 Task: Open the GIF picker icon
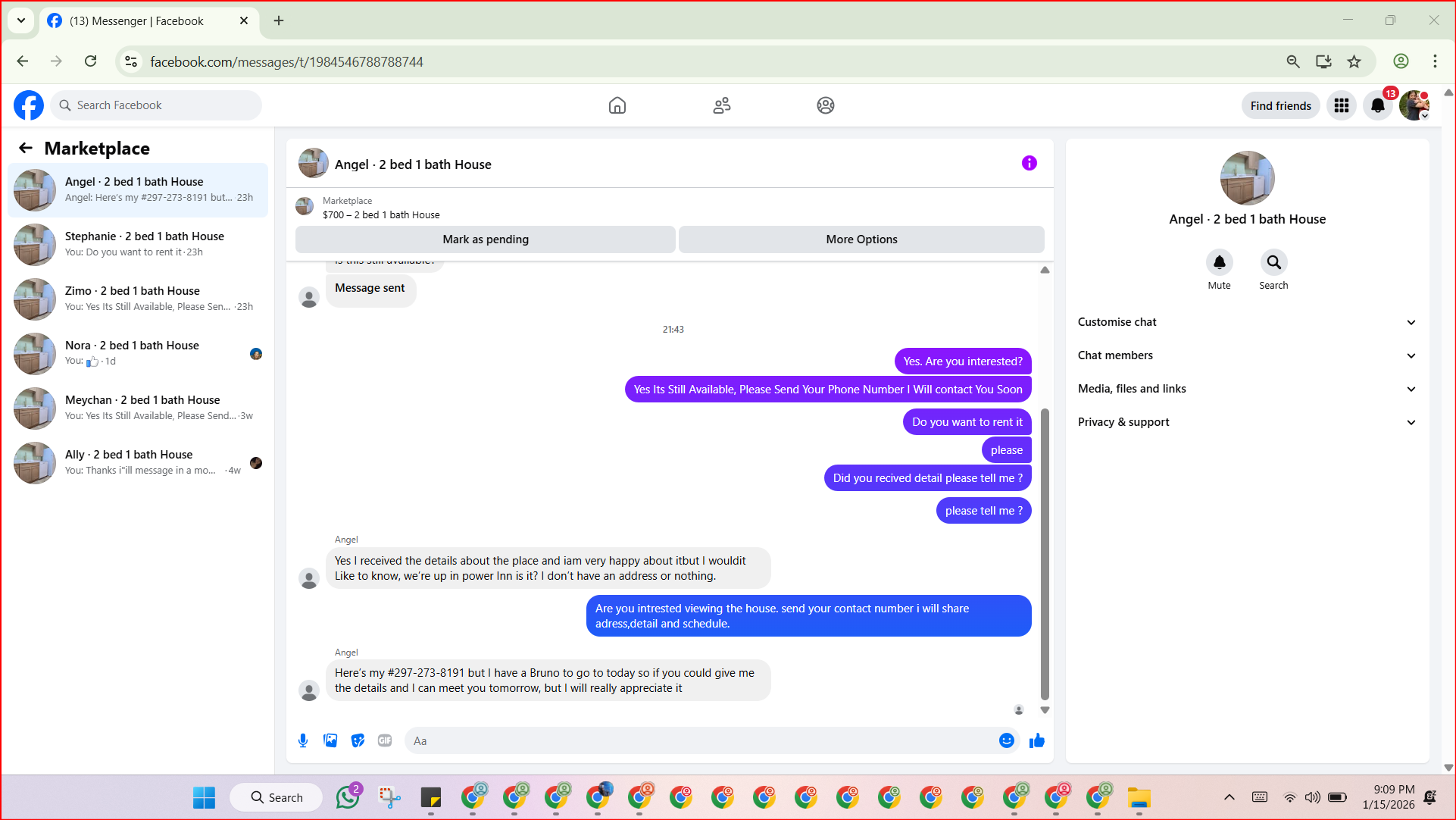tap(385, 740)
